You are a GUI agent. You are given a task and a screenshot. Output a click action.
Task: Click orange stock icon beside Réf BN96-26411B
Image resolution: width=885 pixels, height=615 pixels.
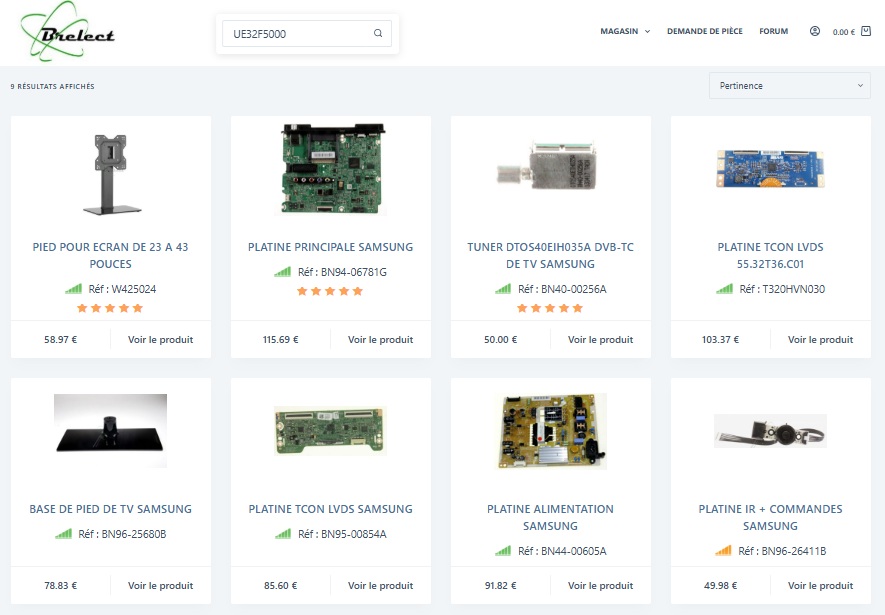click(723, 551)
